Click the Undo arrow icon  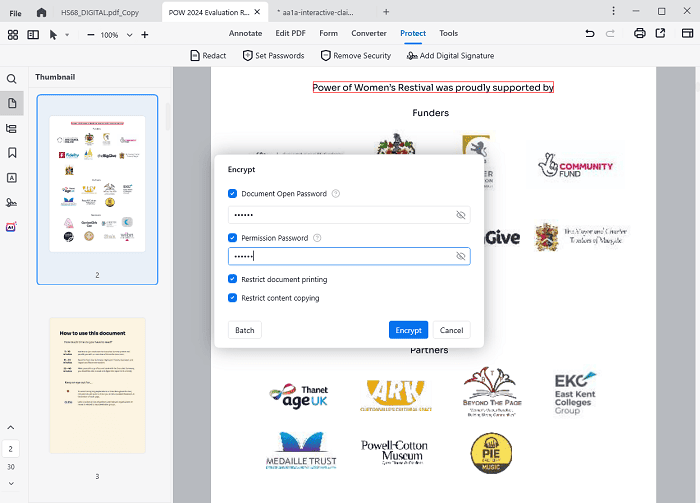589,34
